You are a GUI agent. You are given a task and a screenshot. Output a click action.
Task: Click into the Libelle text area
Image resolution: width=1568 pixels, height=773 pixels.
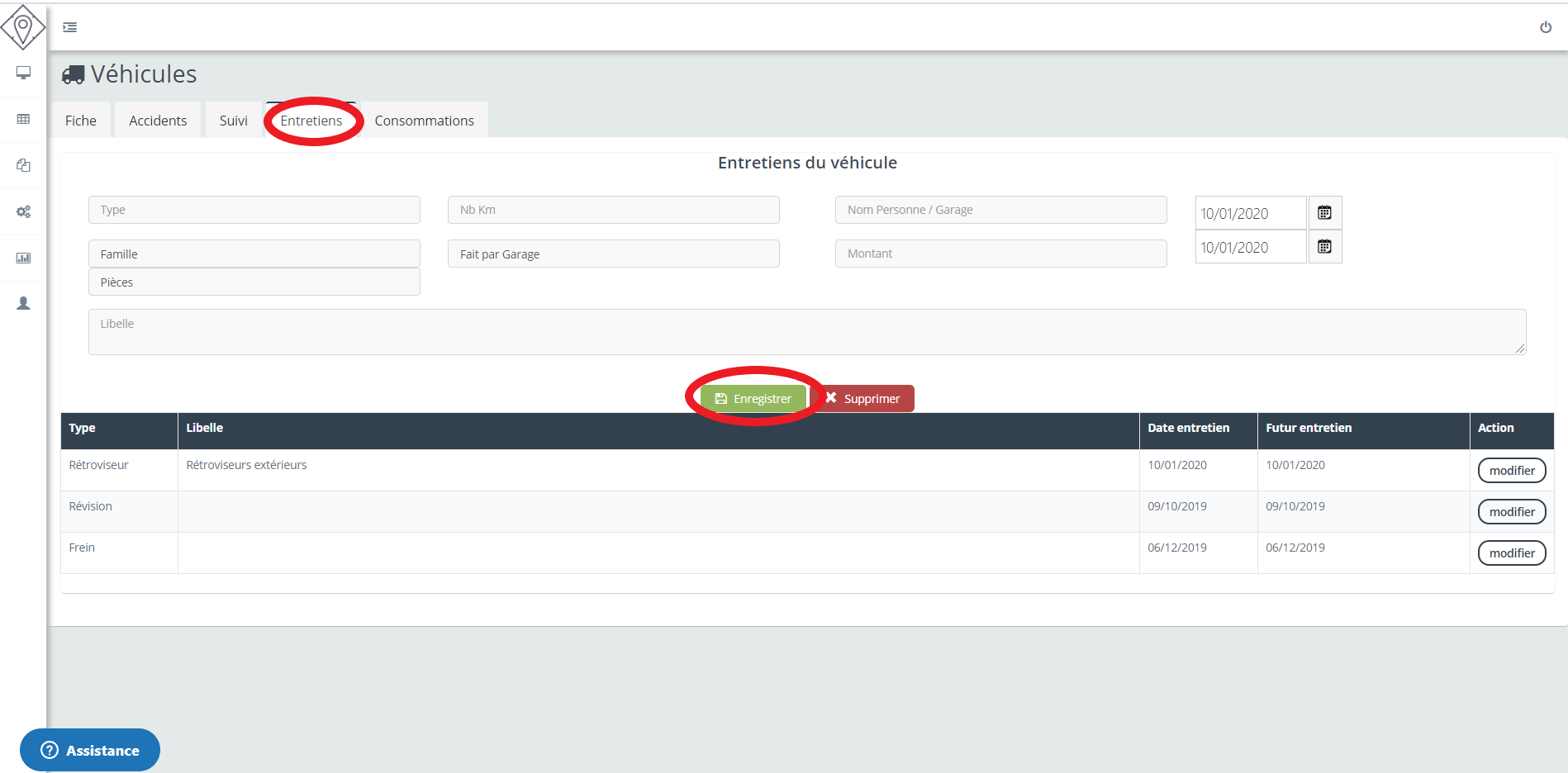click(x=806, y=332)
